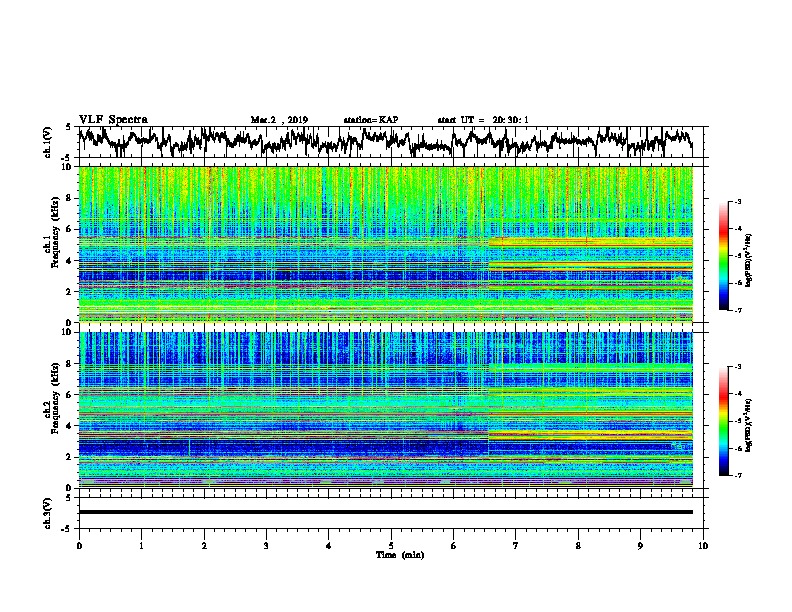
Task: Click the log(PSD) label beside ch.1 colorbar
Action: pyautogui.click(x=749, y=260)
